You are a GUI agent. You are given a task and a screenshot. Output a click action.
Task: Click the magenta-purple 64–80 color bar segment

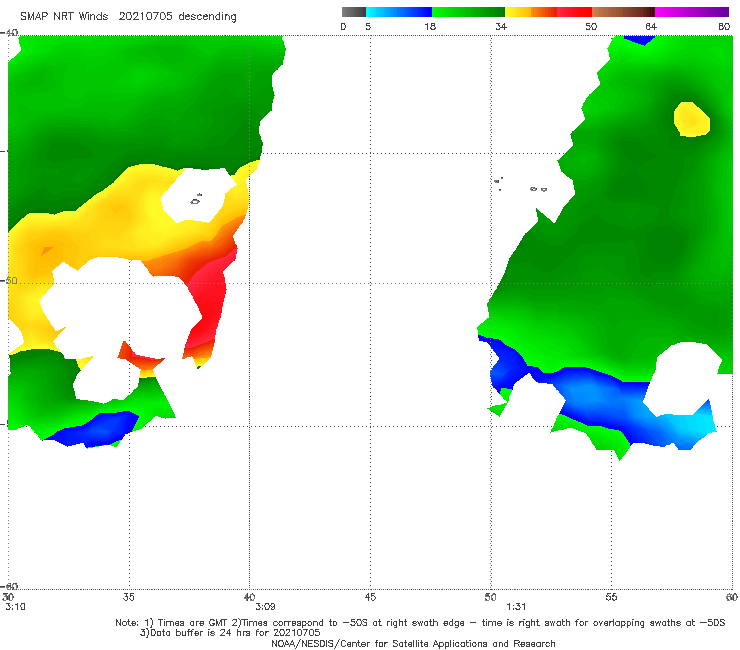(x=692, y=12)
